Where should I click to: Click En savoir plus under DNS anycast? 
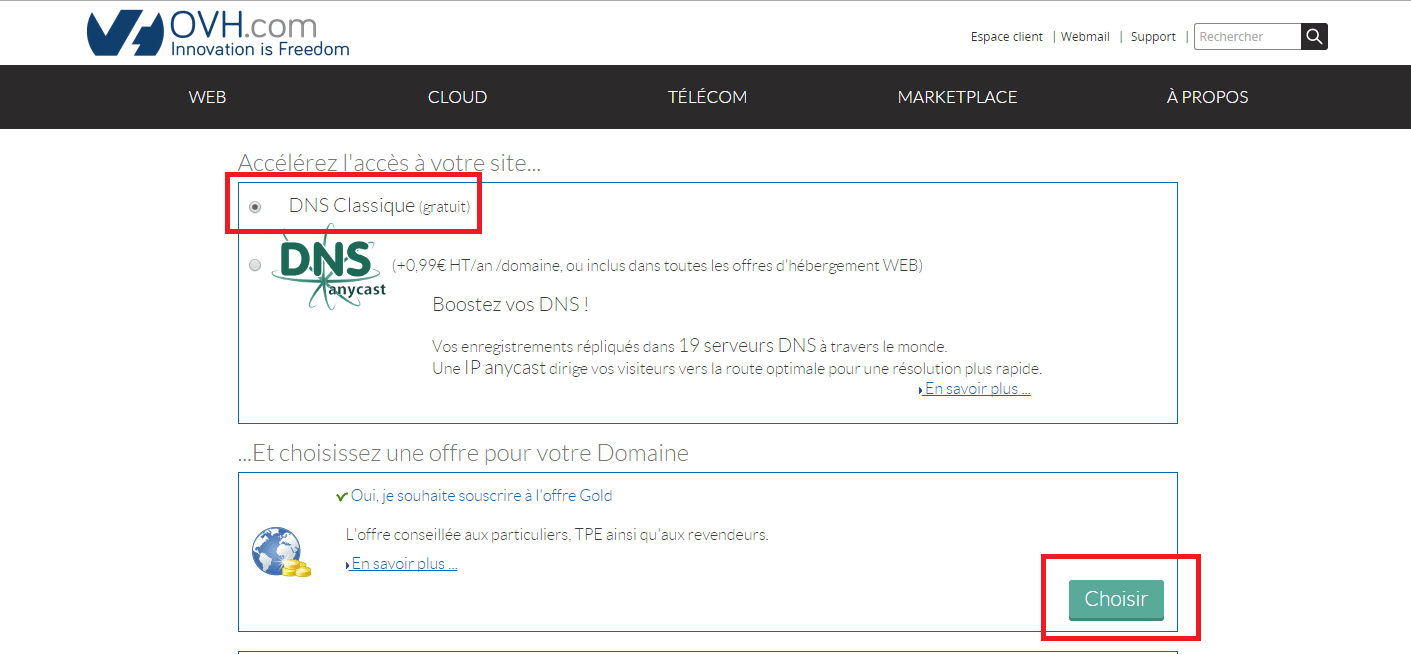(977, 389)
